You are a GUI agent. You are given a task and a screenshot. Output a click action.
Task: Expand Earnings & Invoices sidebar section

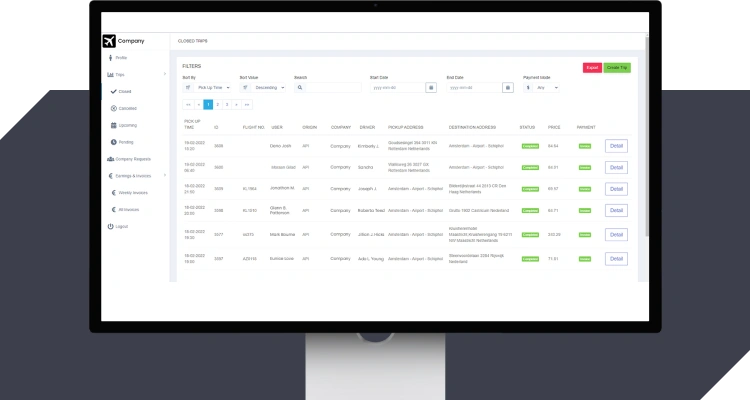[136, 176]
